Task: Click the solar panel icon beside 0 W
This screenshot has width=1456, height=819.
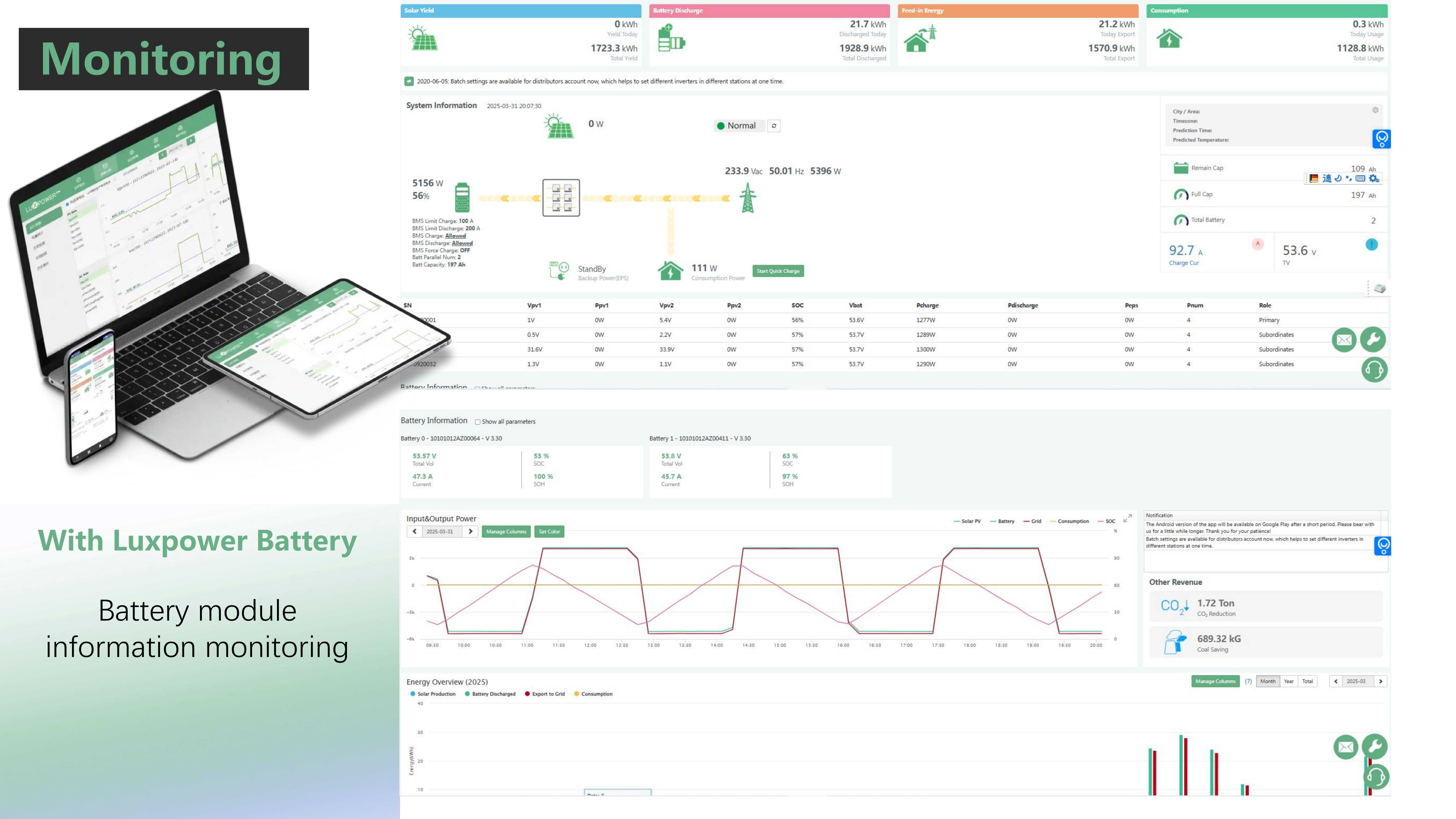Action: (559, 126)
